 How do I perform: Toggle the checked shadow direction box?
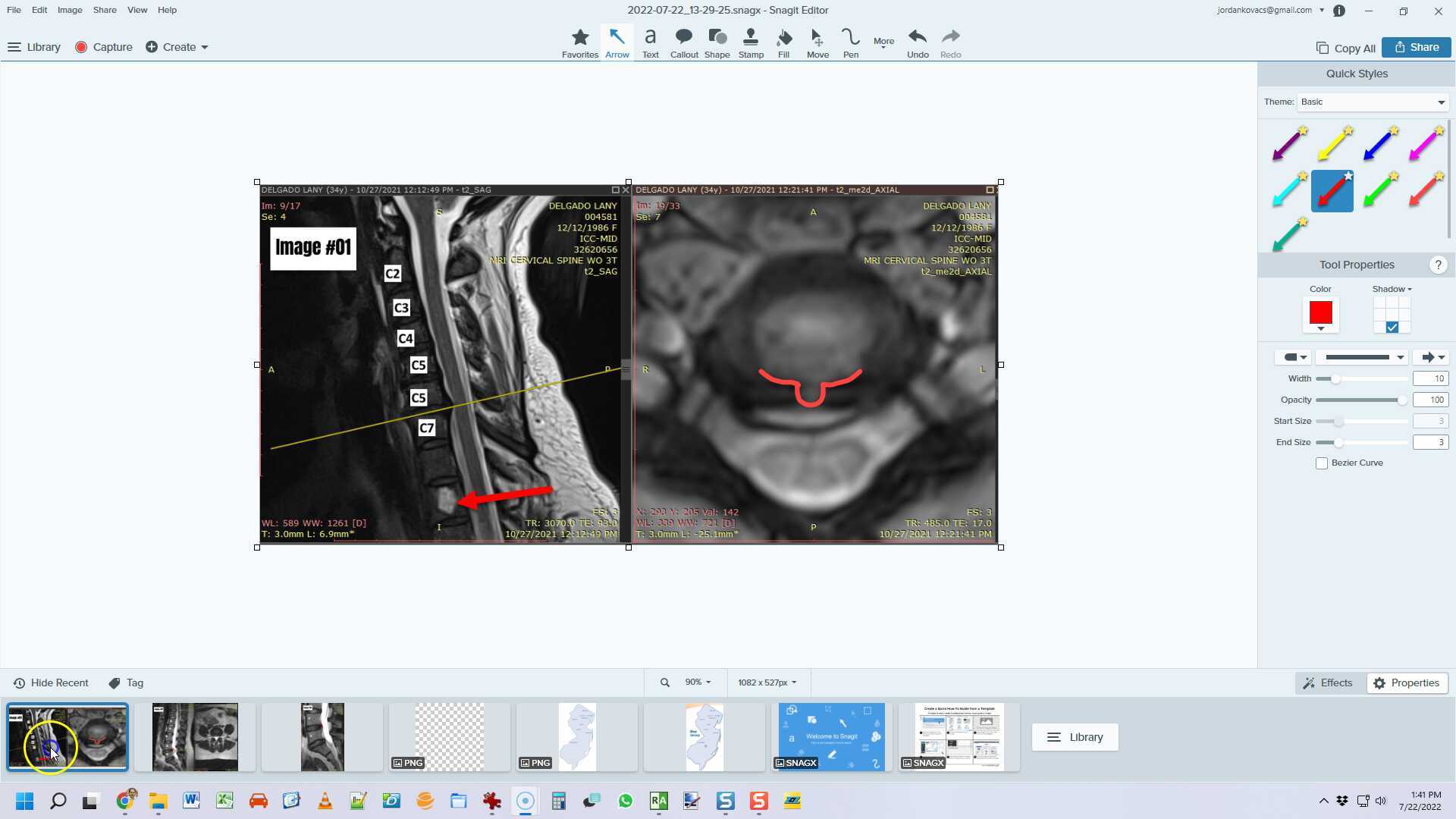click(1392, 328)
